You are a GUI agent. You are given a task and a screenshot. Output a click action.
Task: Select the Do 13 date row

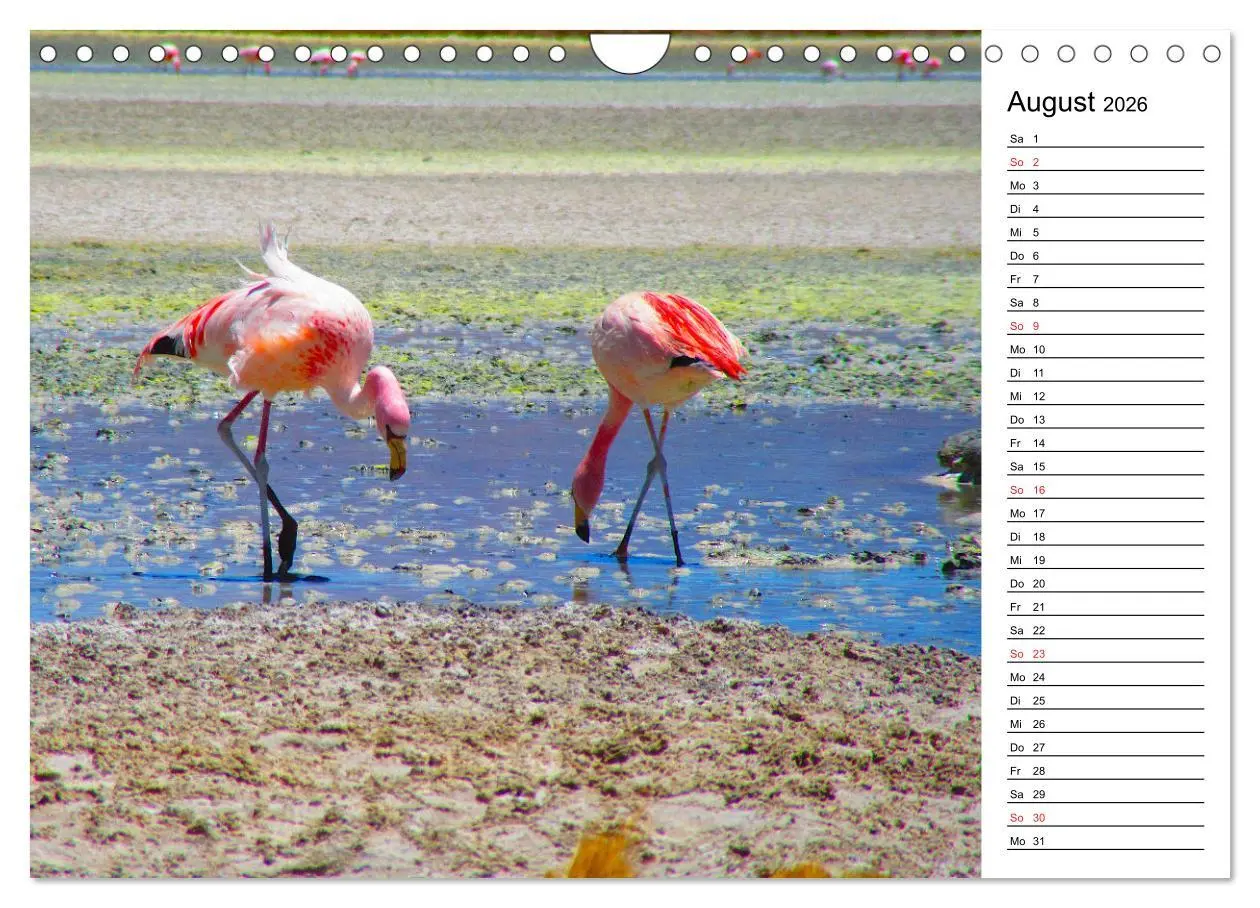coord(1105,420)
